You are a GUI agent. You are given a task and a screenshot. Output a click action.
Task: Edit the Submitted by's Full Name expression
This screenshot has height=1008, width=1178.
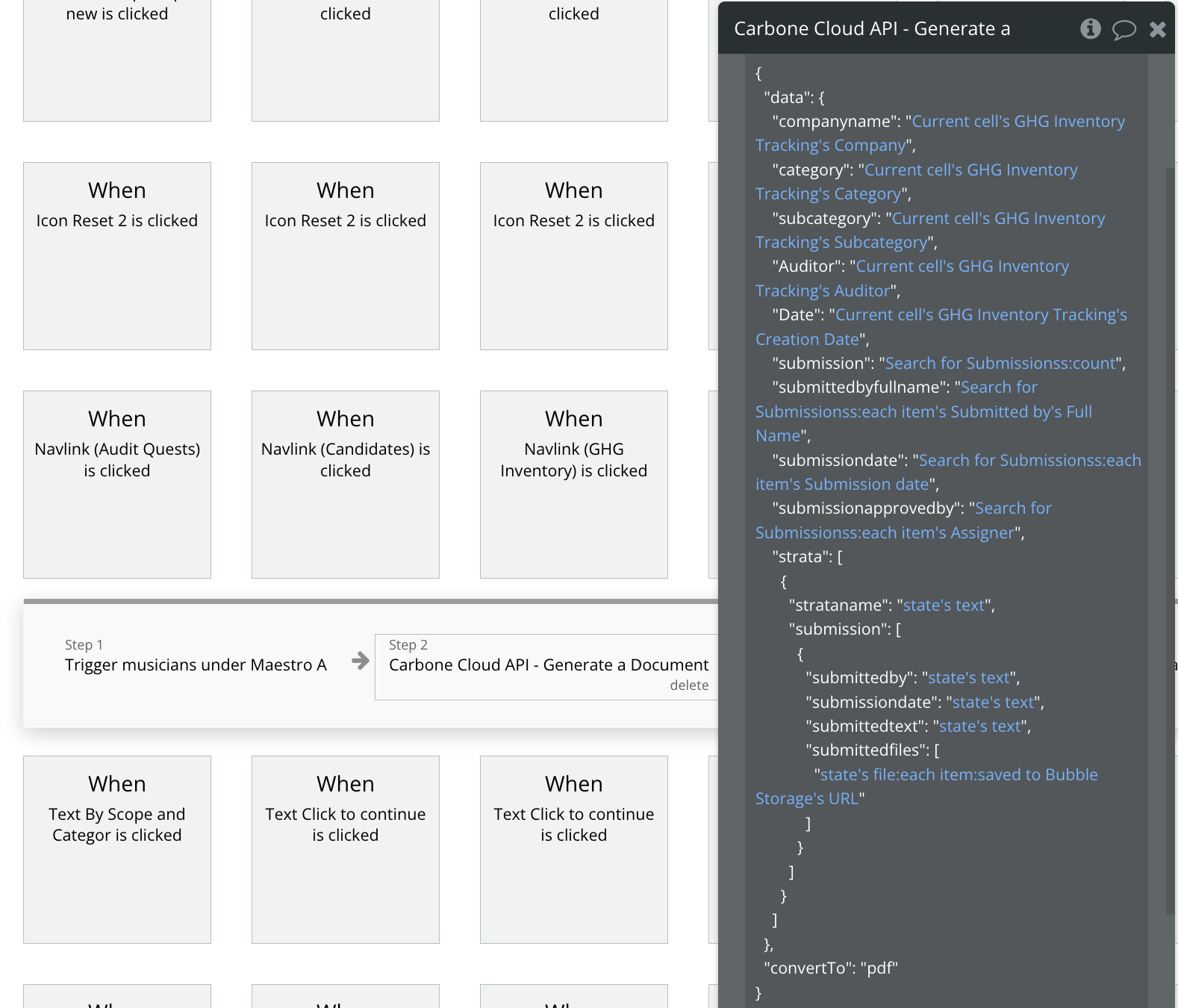pyautogui.click(x=923, y=411)
